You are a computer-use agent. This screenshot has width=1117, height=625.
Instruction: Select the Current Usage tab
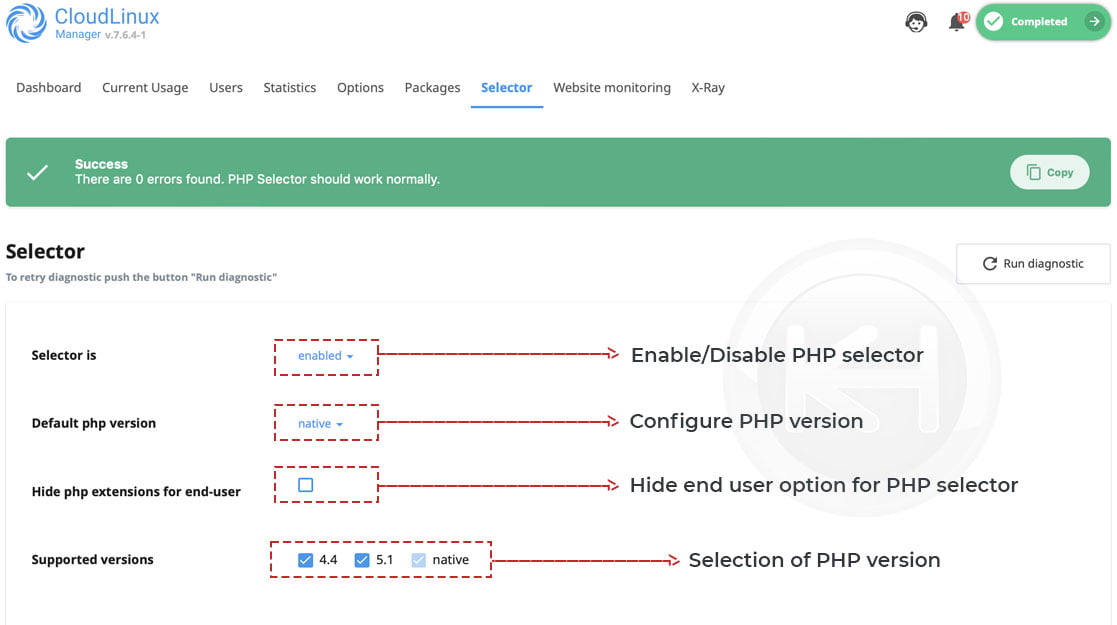tap(145, 88)
